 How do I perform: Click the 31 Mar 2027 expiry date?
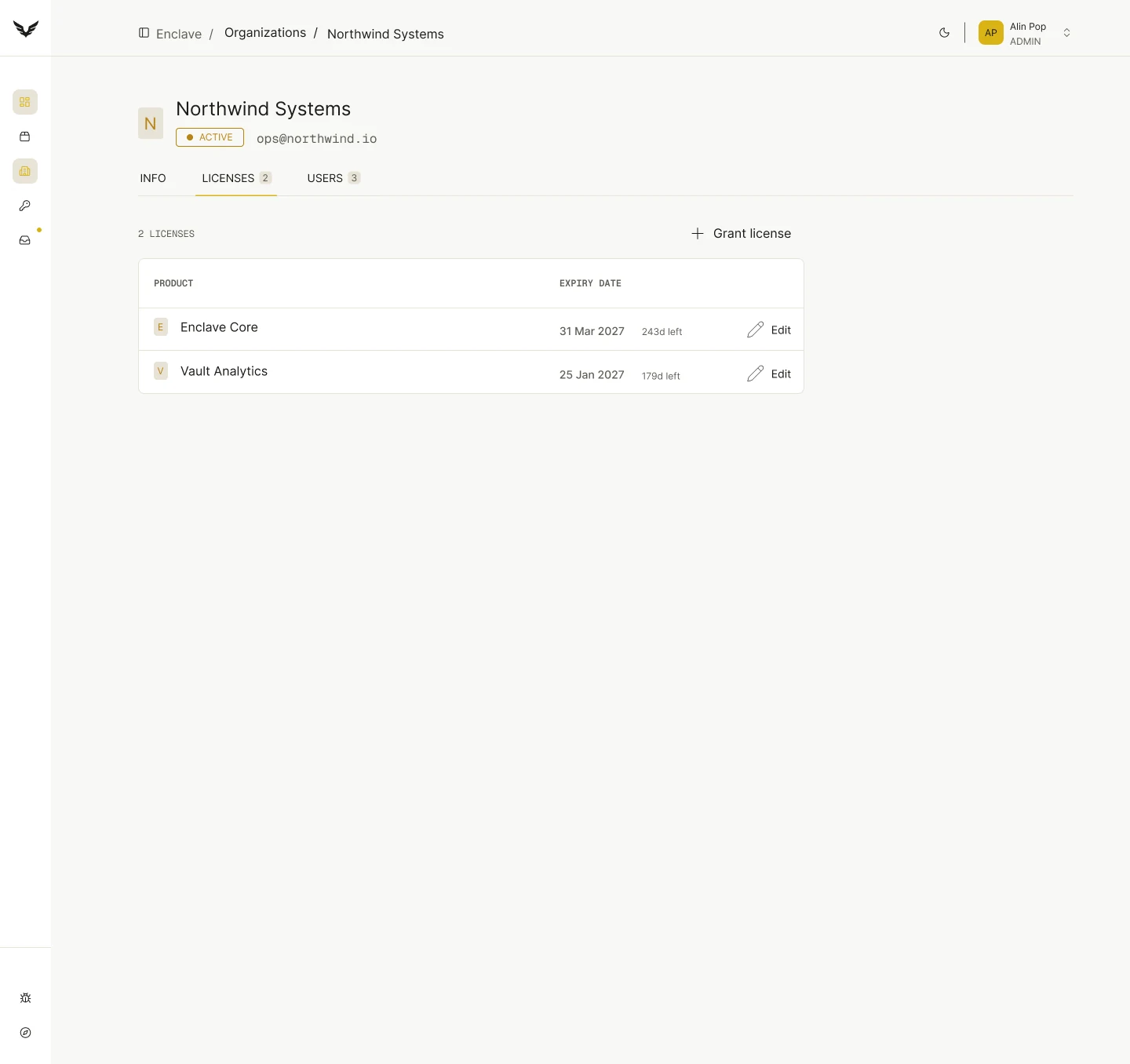pos(592,331)
